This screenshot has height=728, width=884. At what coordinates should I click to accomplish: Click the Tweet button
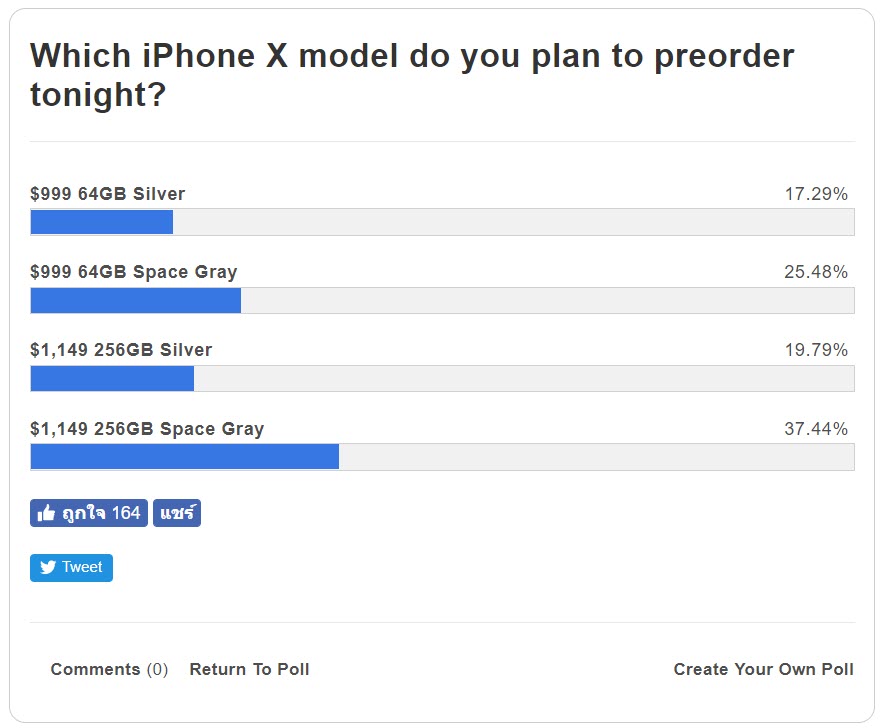point(71,567)
